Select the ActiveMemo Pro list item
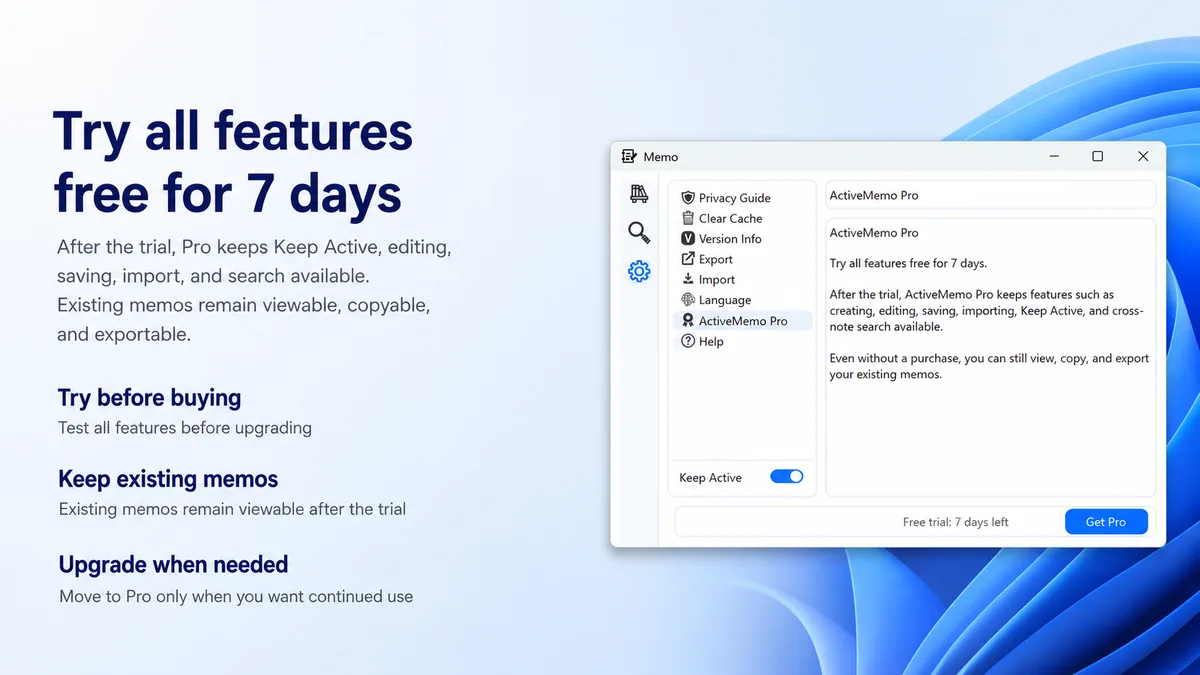Image resolution: width=1200 pixels, height=675 pixels. (x=742, y=321)
